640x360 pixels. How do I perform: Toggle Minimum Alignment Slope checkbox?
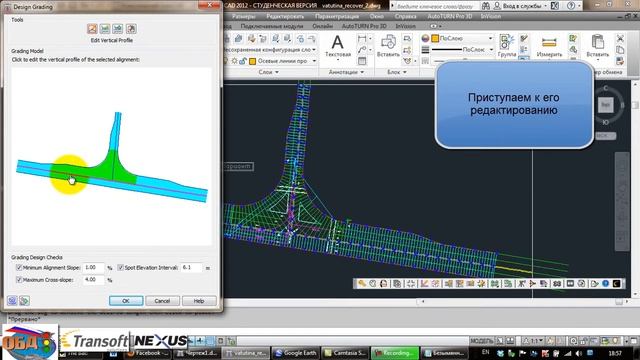tap(19, 267)
